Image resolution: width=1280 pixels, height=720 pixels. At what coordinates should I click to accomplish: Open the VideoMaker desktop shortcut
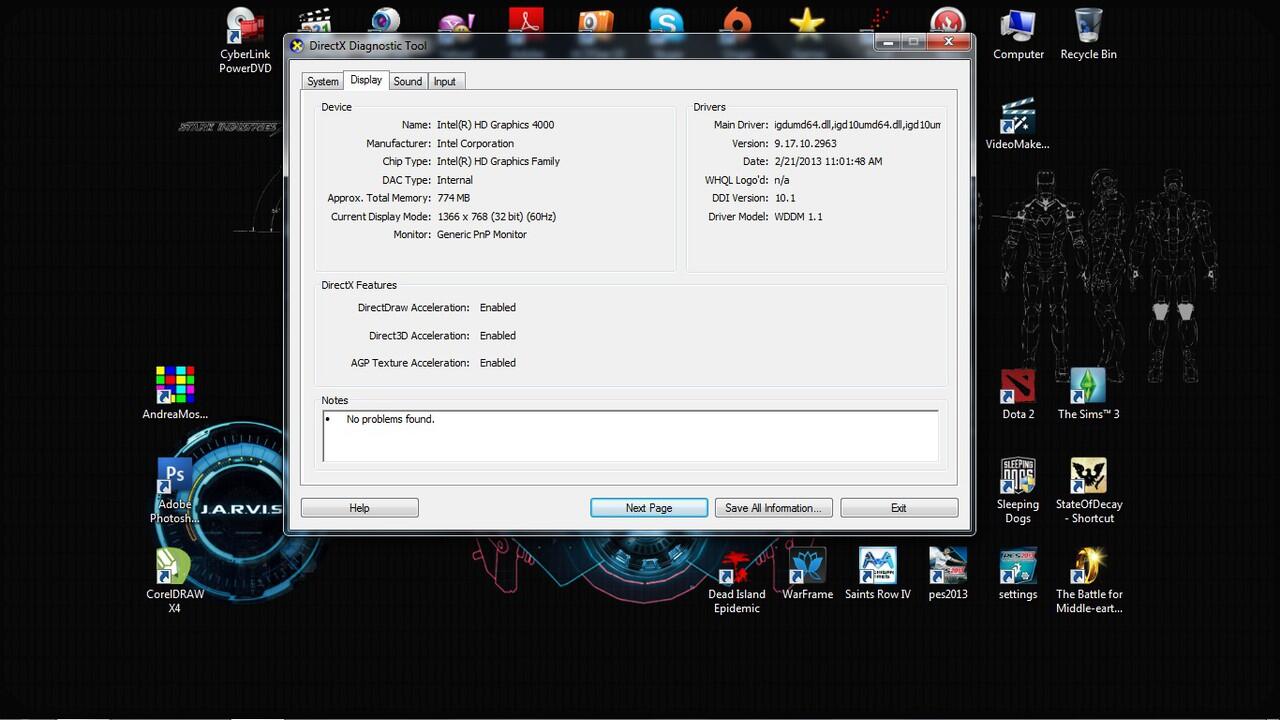(1017, 124)
